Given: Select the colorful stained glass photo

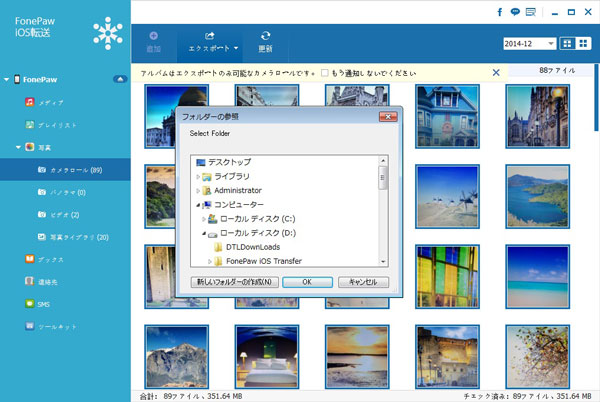Looking at the screenshot, I should (447, 277).
